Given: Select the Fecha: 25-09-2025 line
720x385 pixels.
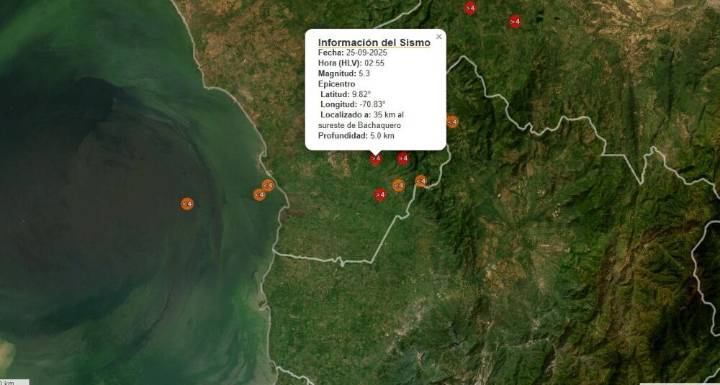Looking at the screenshot, I should click(353, 53).
